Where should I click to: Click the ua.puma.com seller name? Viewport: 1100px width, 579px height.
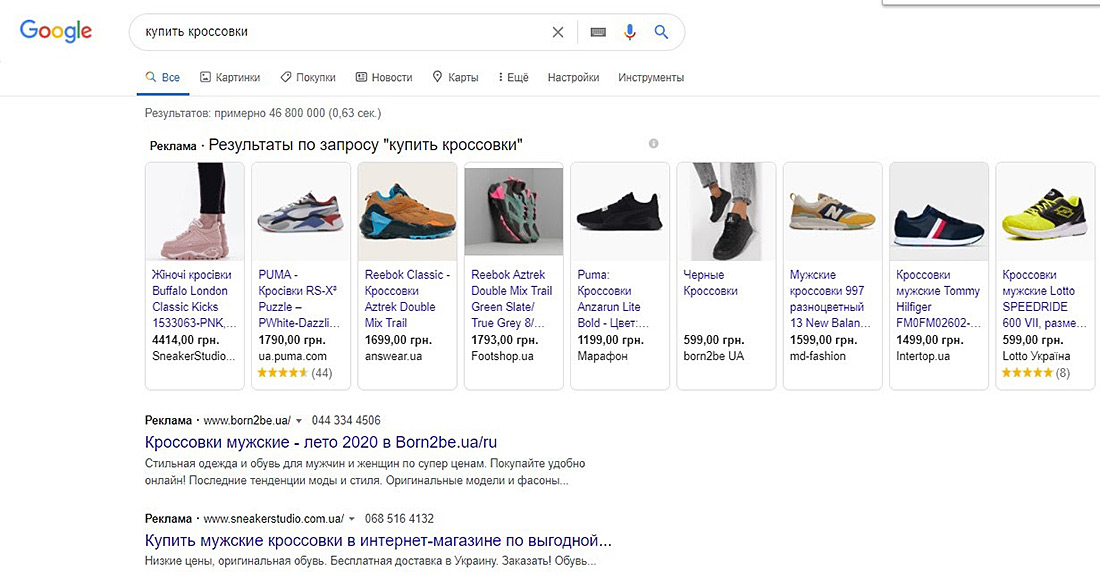292,357
